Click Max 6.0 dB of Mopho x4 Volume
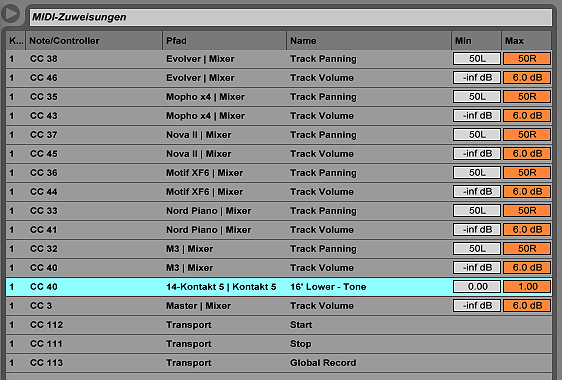This screenshot has width=562, height=380. [x=527, y=116]
